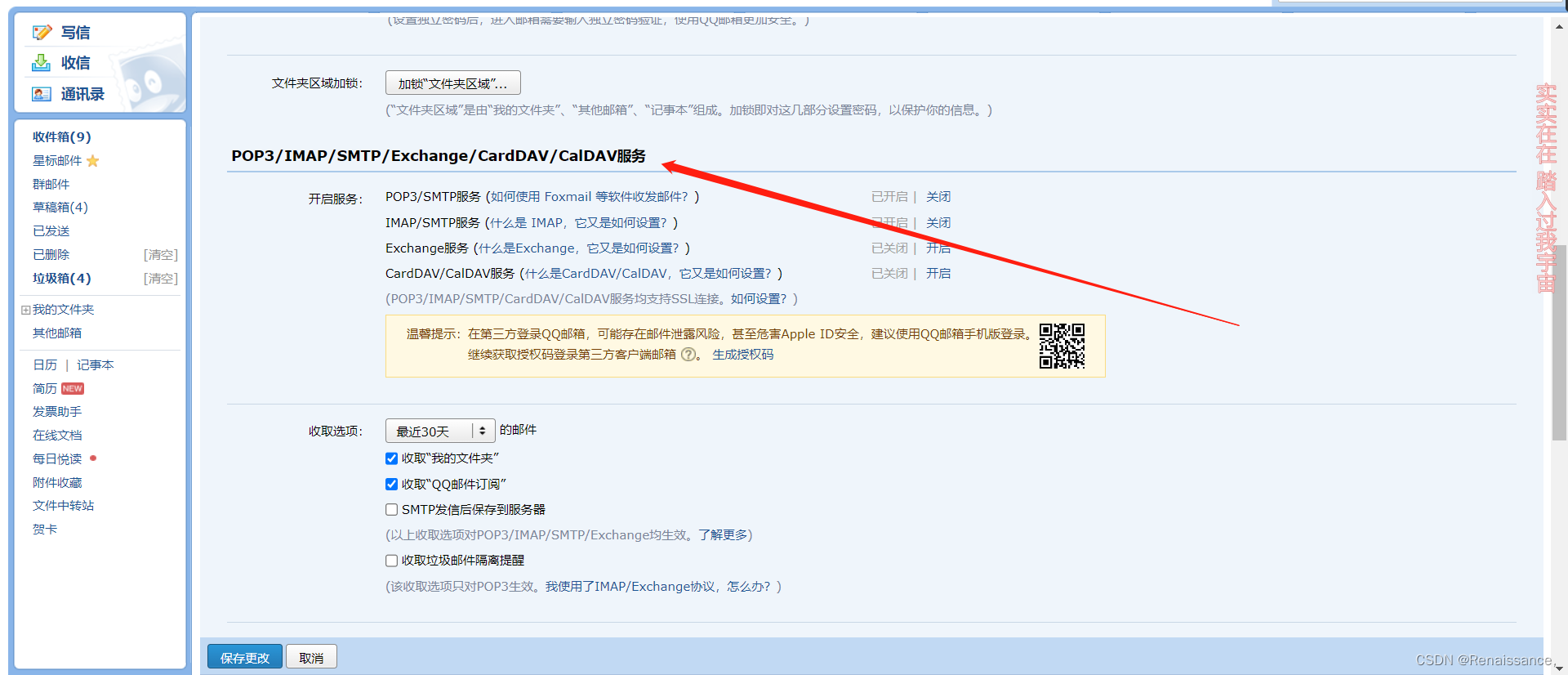This screenshot has width=1568, height=675.
Task: Click the 通讯录 contacts icon
Action: (x=42, y=94)
